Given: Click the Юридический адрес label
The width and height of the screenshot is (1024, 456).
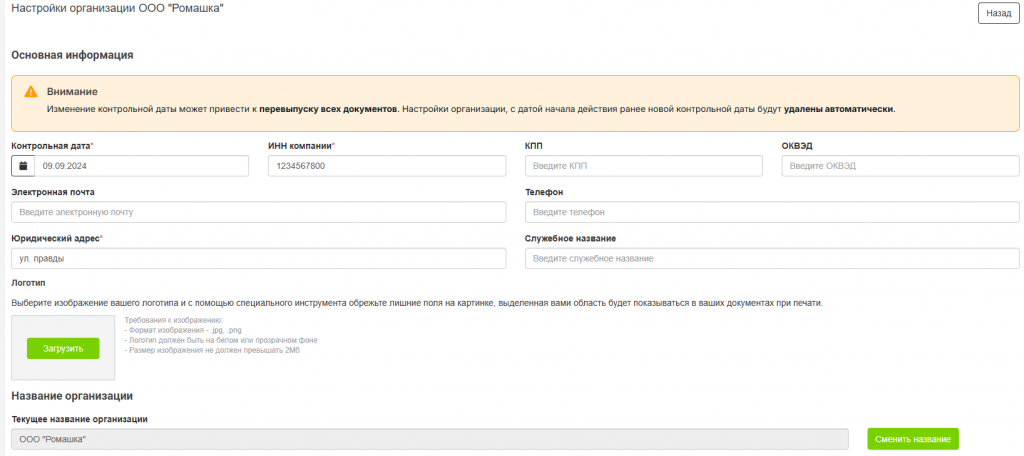Looking at the screenshot, I should click(57, 238).
